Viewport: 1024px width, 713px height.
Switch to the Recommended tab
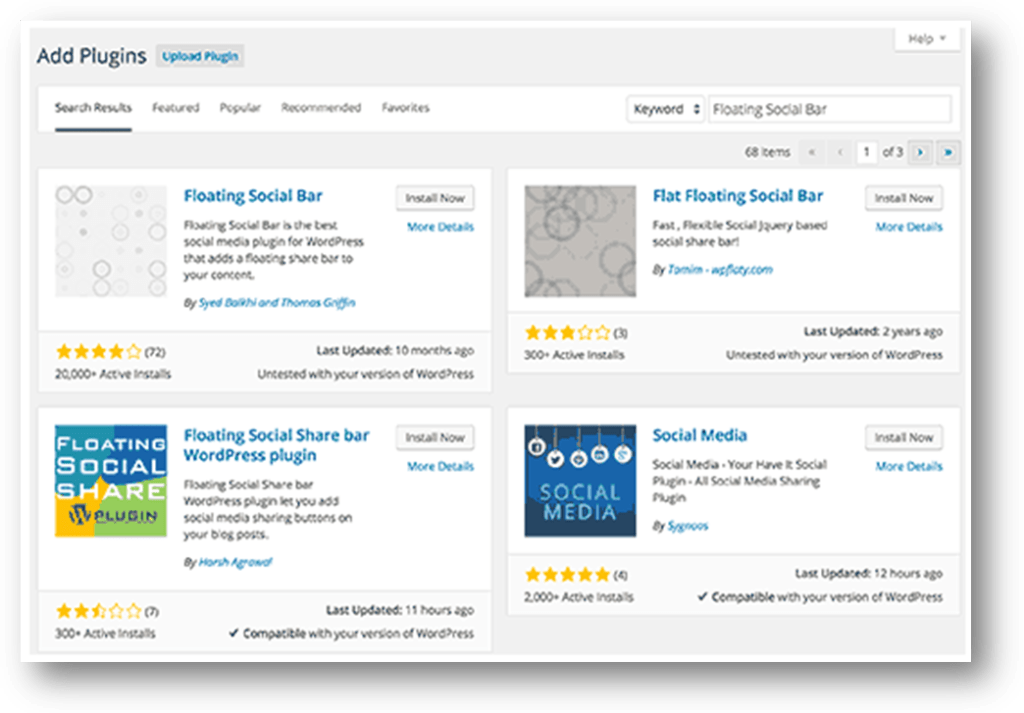coord(321,108)
